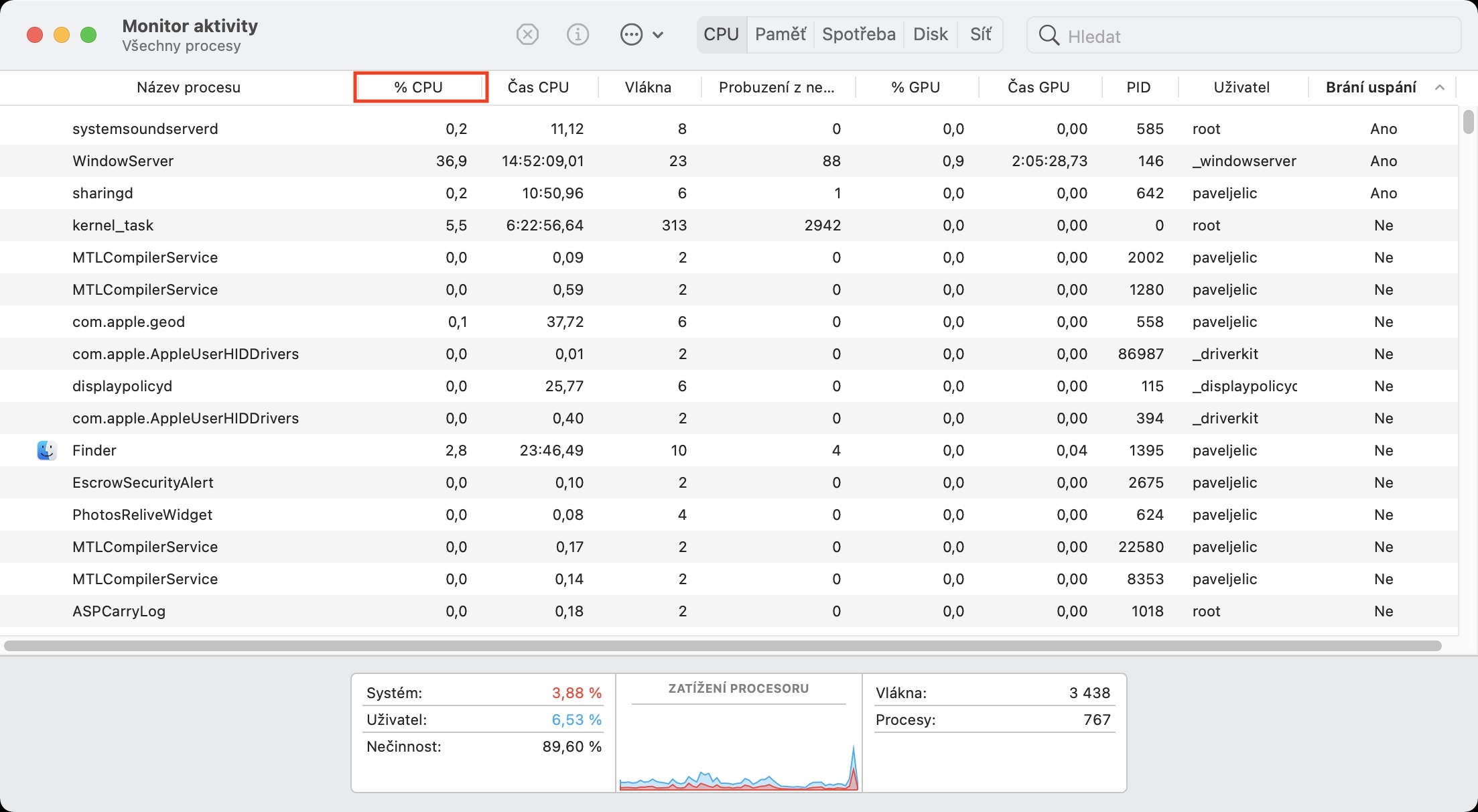Open the Spotřeba tab
This screenshot has height=812, width=1478.
point(858,34)
